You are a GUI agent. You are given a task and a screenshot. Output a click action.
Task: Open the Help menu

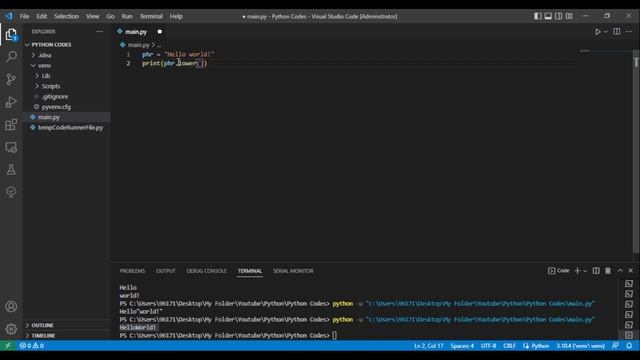point(176,16)
